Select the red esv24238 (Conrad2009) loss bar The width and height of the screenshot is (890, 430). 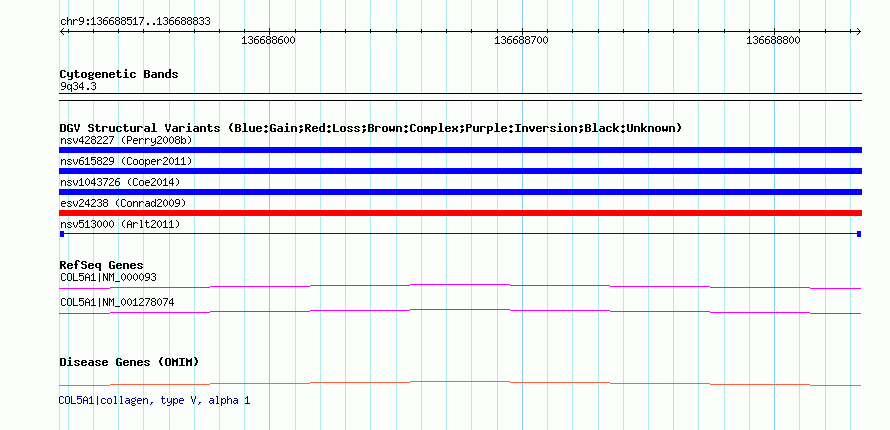coord(460,213)
